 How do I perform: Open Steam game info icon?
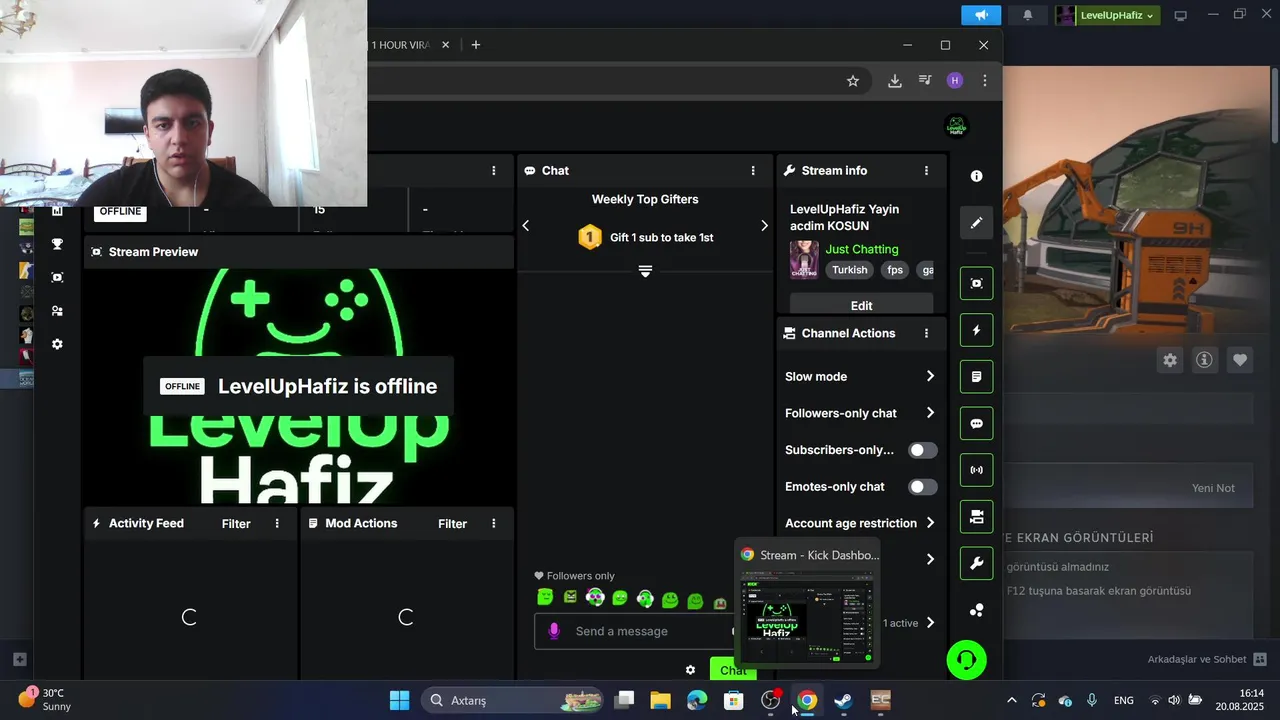tap(1205, 360)
